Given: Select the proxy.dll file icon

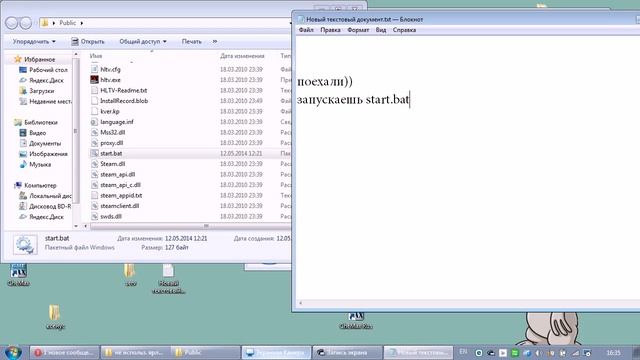Looking at the screenshot, I should click(94, 143).
